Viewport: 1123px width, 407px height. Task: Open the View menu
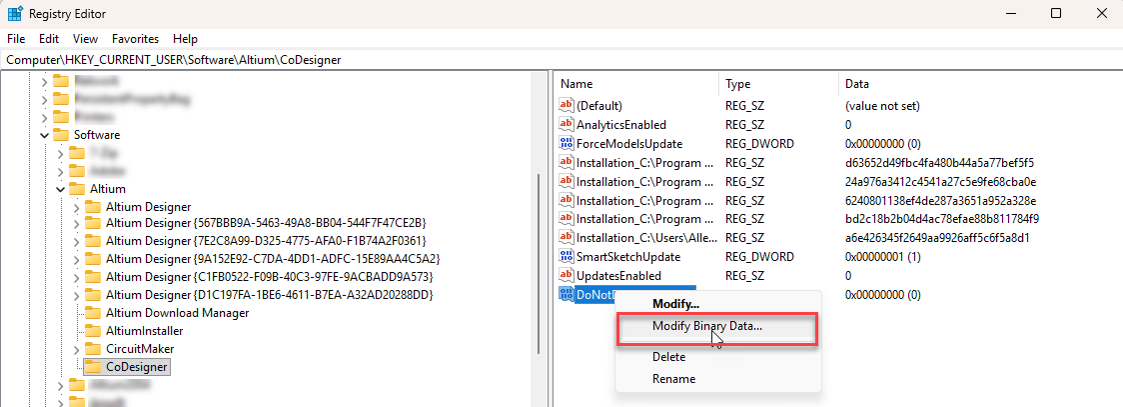point(85,39)
